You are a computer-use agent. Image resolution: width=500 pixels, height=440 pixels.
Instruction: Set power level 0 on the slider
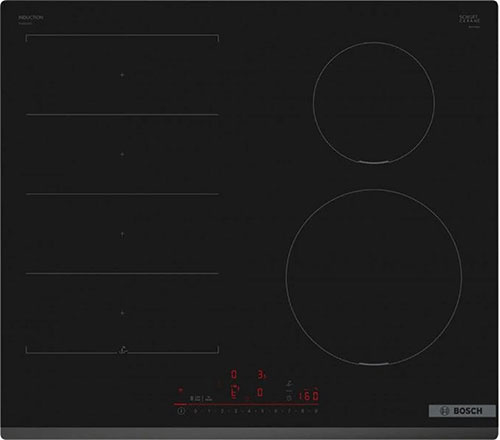click(x=195, y=411)
